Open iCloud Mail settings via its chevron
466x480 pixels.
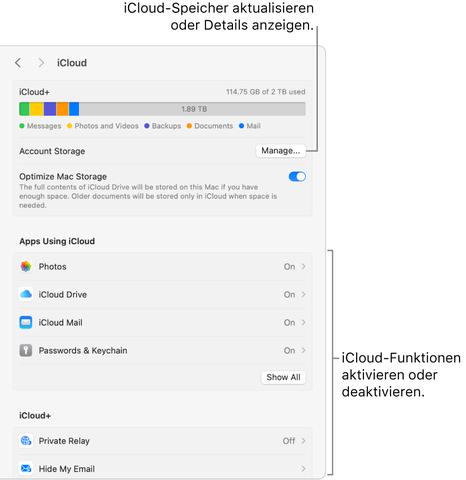click(303, 322)
